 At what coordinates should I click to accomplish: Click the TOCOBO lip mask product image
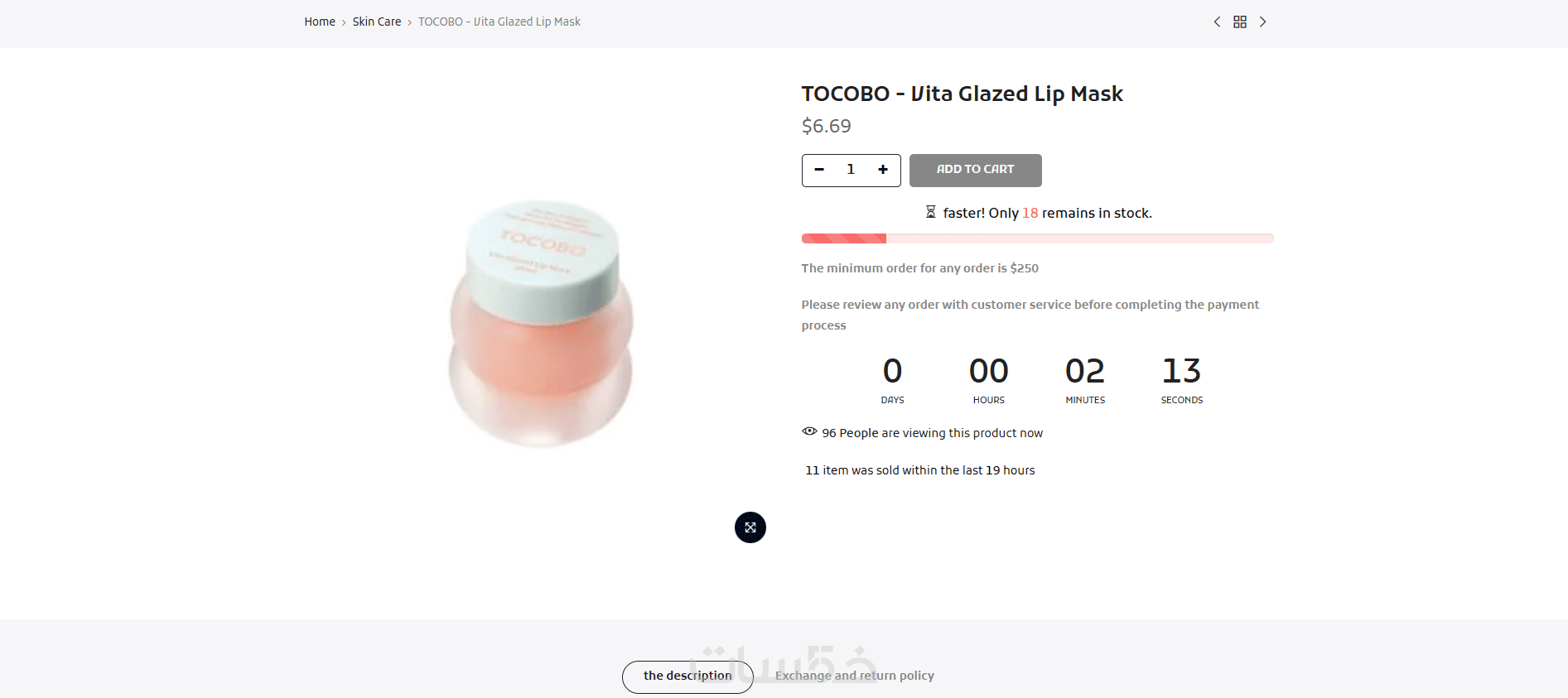[x=542, y=323]
